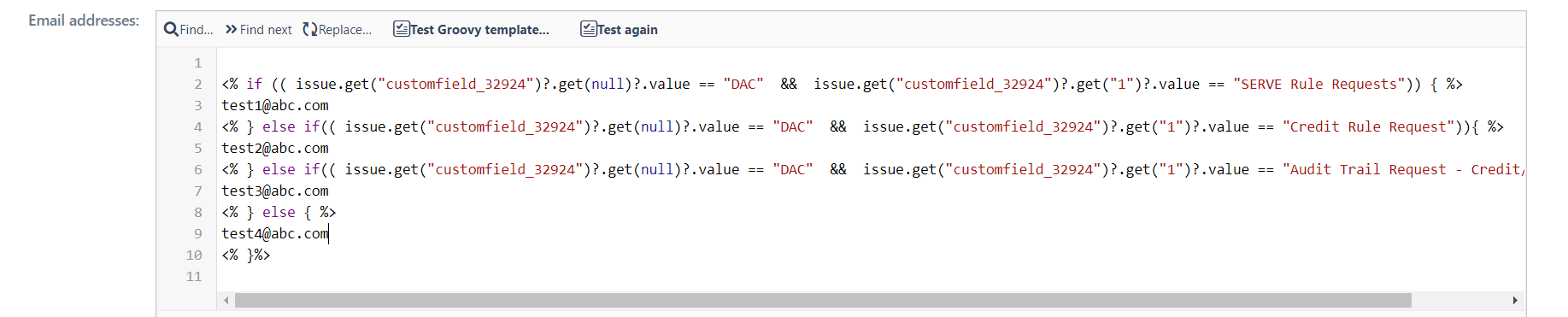Viewport: 1568px width, 317px height.
Task: Open the Replace... dialog
Action: click(338, 30)
